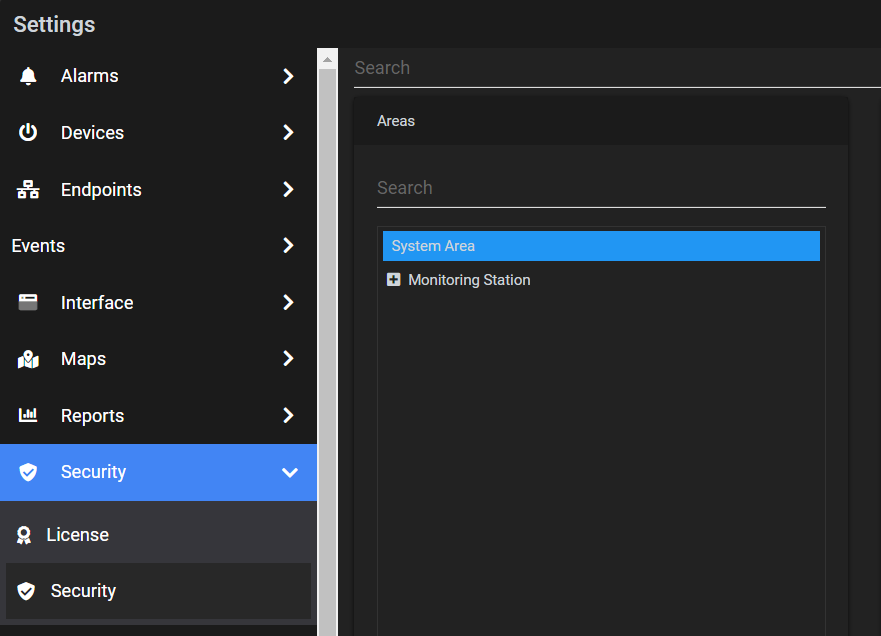This screenshot has height=636, width=881.
Task: Open the Interface settings menu
Action: coord(158,302)
